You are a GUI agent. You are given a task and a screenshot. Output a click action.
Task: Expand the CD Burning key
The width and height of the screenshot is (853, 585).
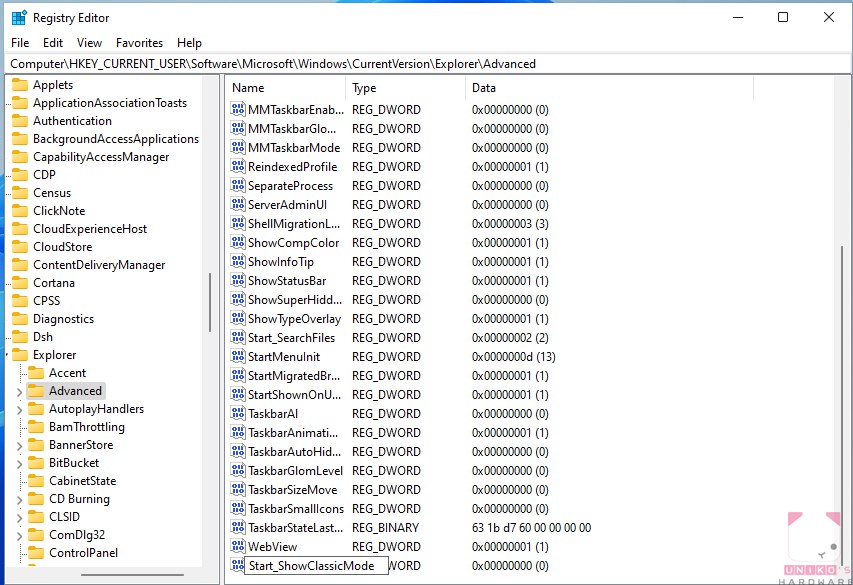pyautogui.click(x=20, y=499)
